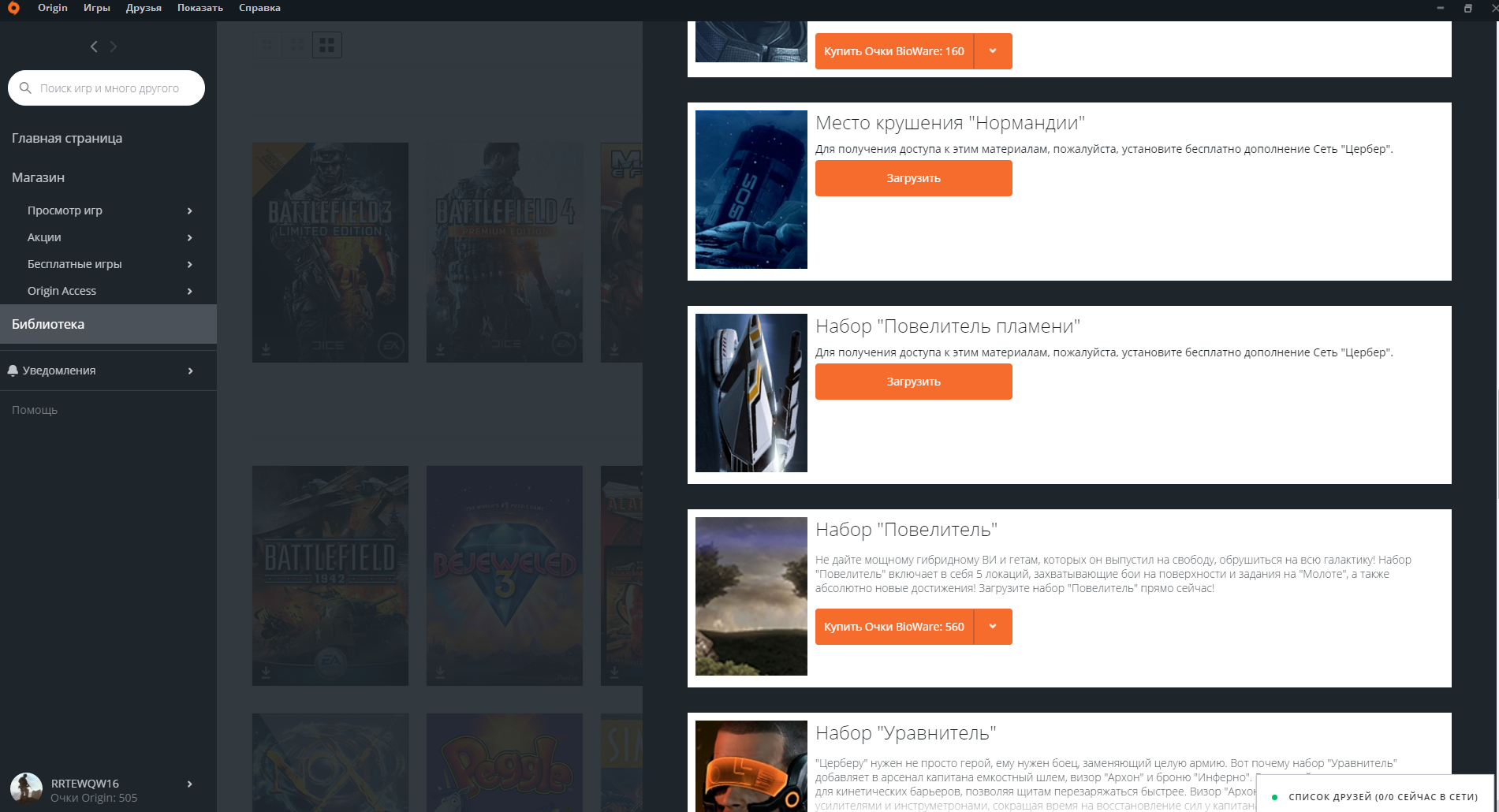Open the Магазин section

38,177
